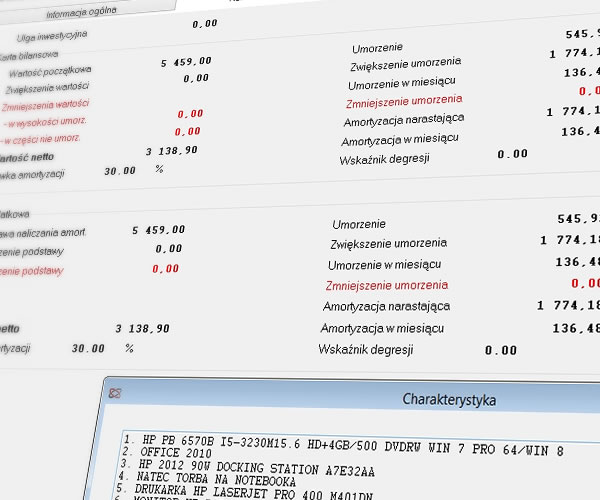600x500 pixels.
Task: Click Umorzenie label in the podatkowa section
Action: [359, 224]
